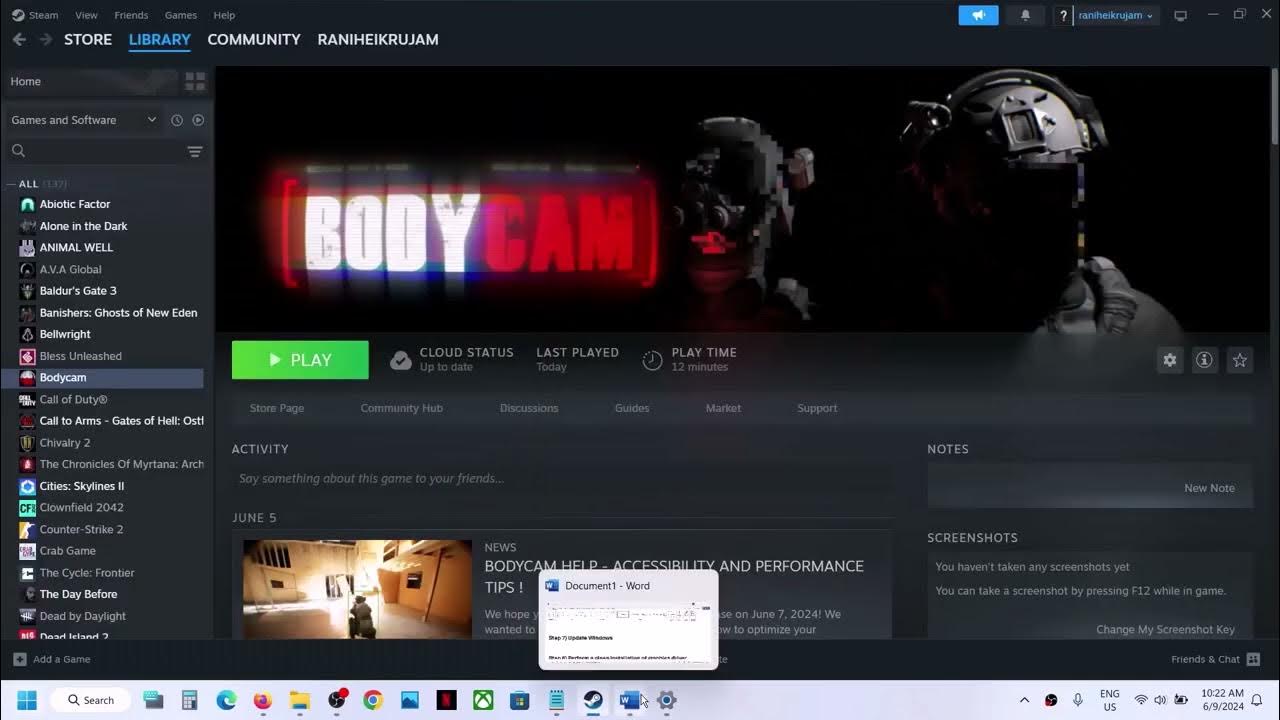
Task: Add Bodycam to favorites with star icon
Action: pos(1240,360)
